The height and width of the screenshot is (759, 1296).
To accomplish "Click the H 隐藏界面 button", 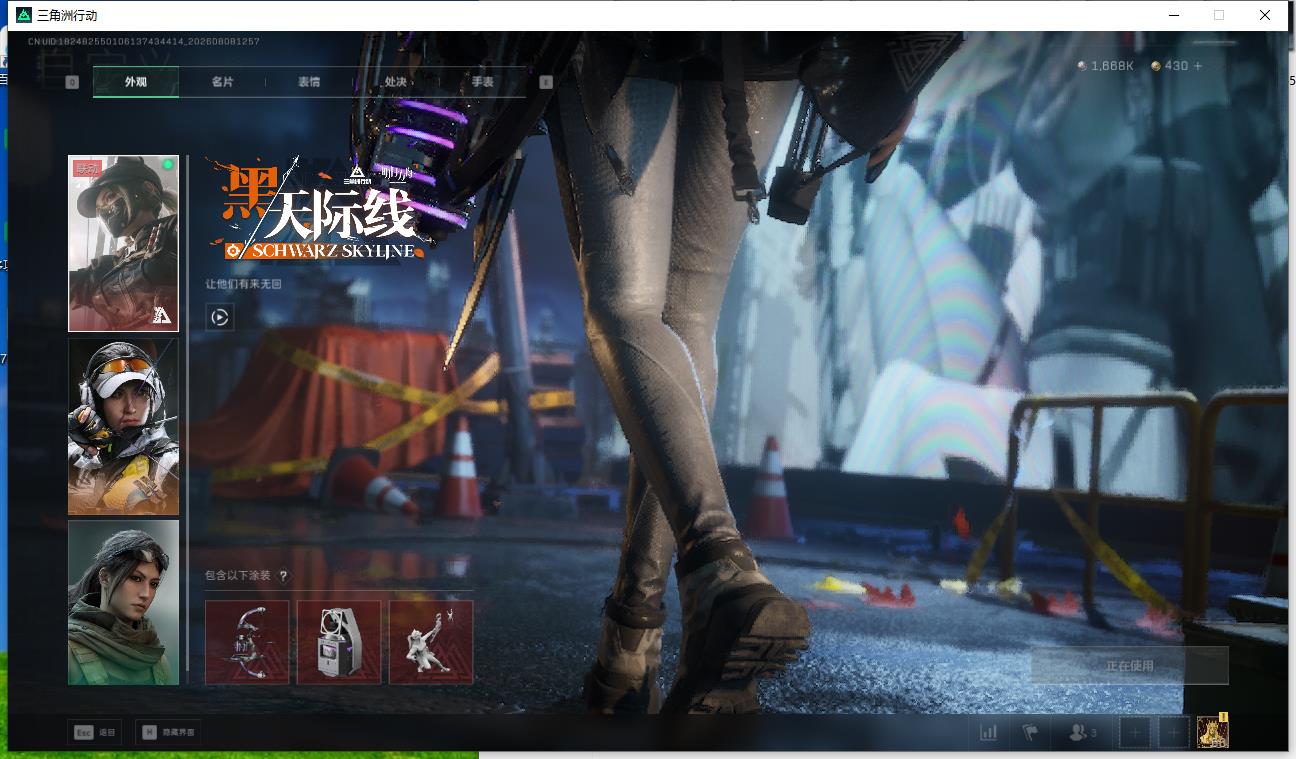I will 168,732.
